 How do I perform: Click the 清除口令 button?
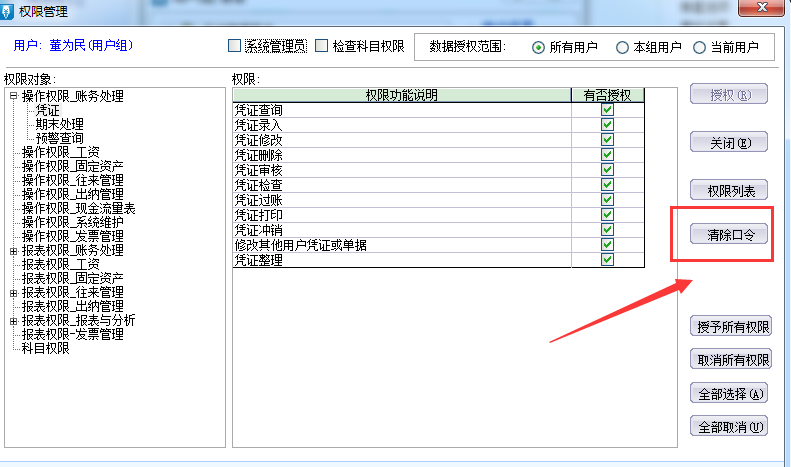[729, 234]
